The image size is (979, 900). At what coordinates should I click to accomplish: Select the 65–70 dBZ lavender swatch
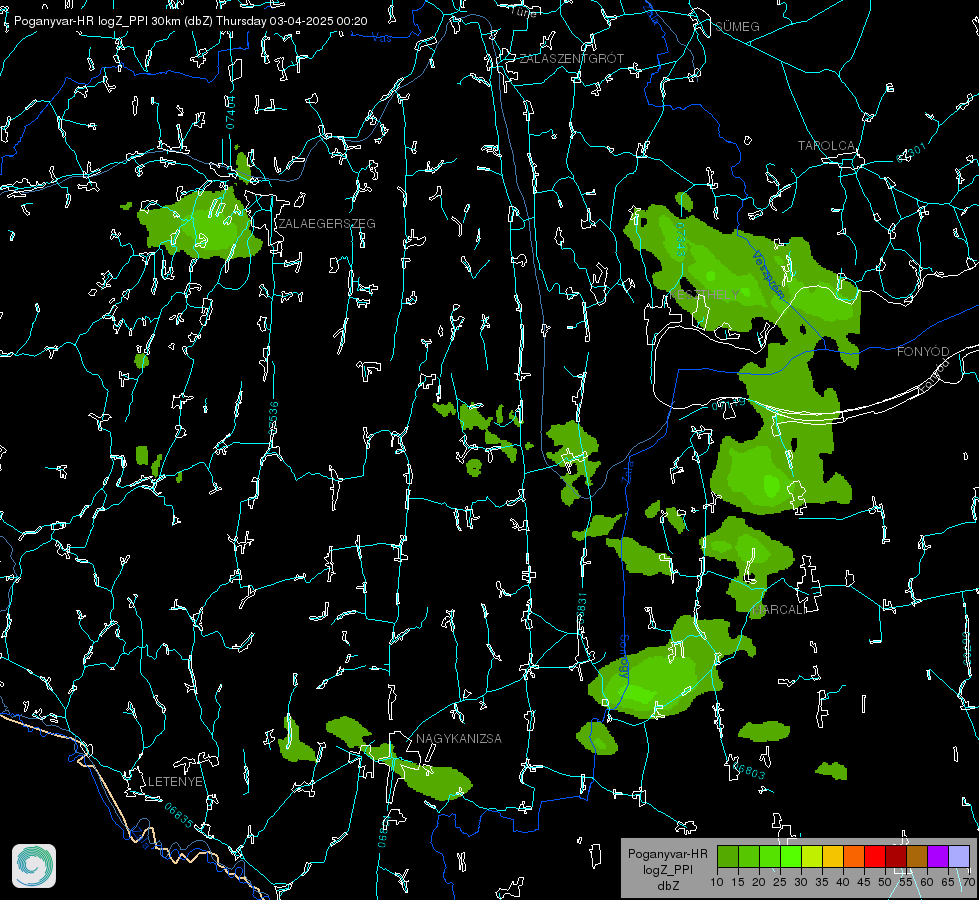tap(959, 856)
